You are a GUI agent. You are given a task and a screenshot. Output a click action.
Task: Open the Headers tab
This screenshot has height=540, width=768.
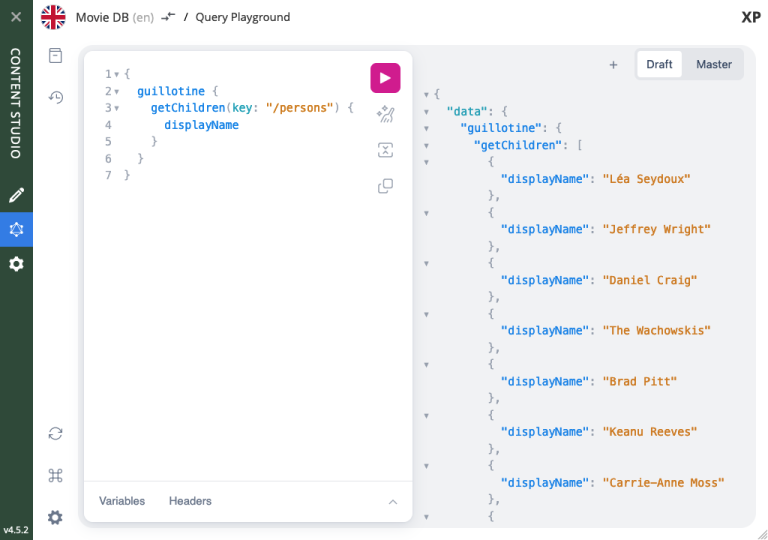click(x=190, y=501)
